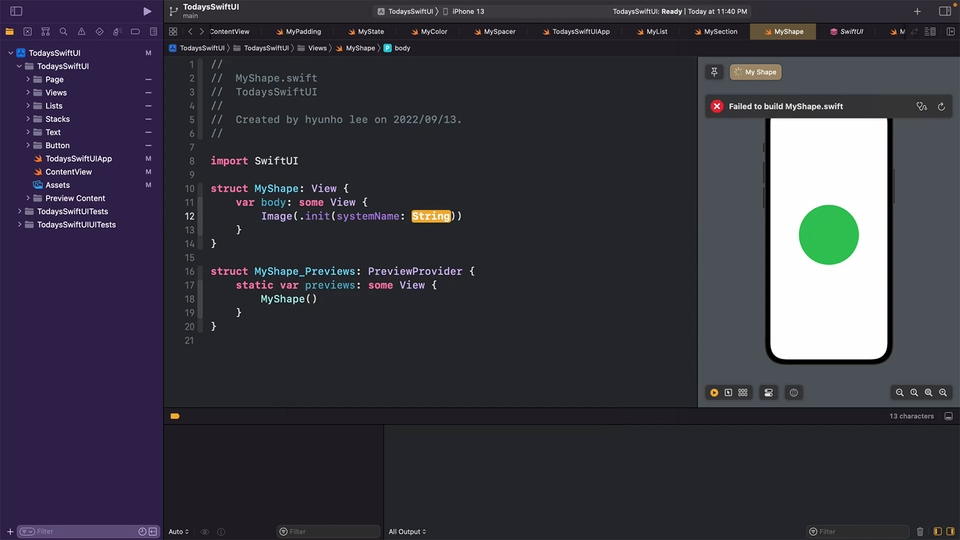Viewport: 960px width, 540px height.
Task: Open the Debug navigator
Action: point(117,31)
